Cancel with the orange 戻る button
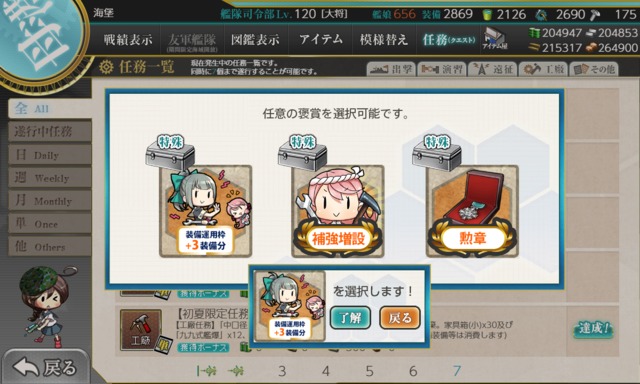640x384 pixels. [x=400, y=317]
